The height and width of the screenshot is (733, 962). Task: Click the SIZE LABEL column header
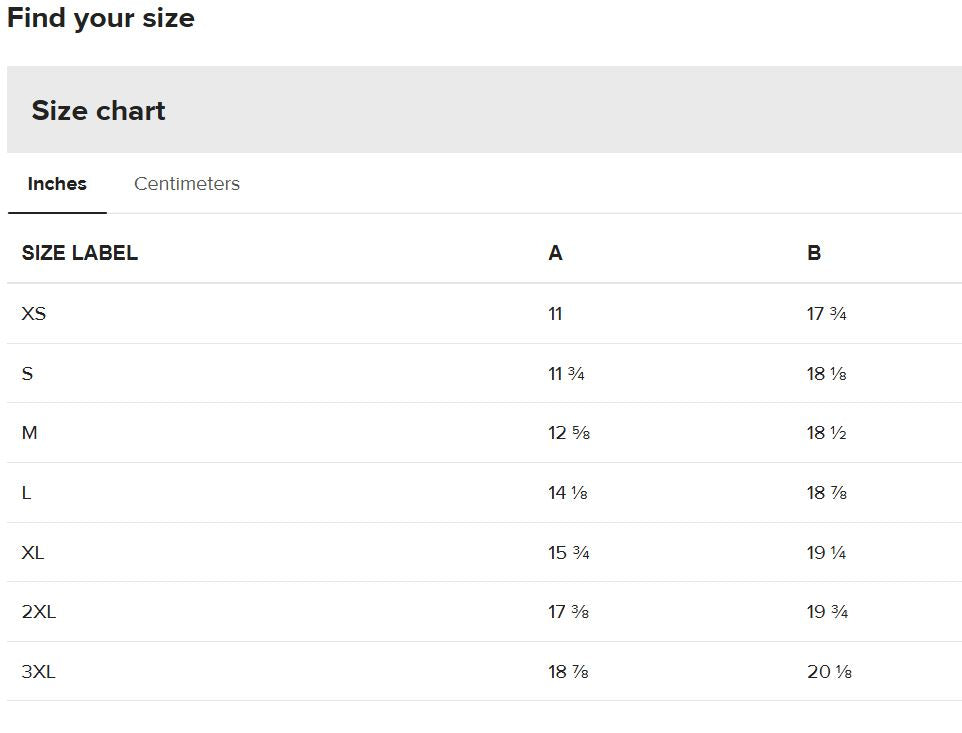tap(80, 253)
